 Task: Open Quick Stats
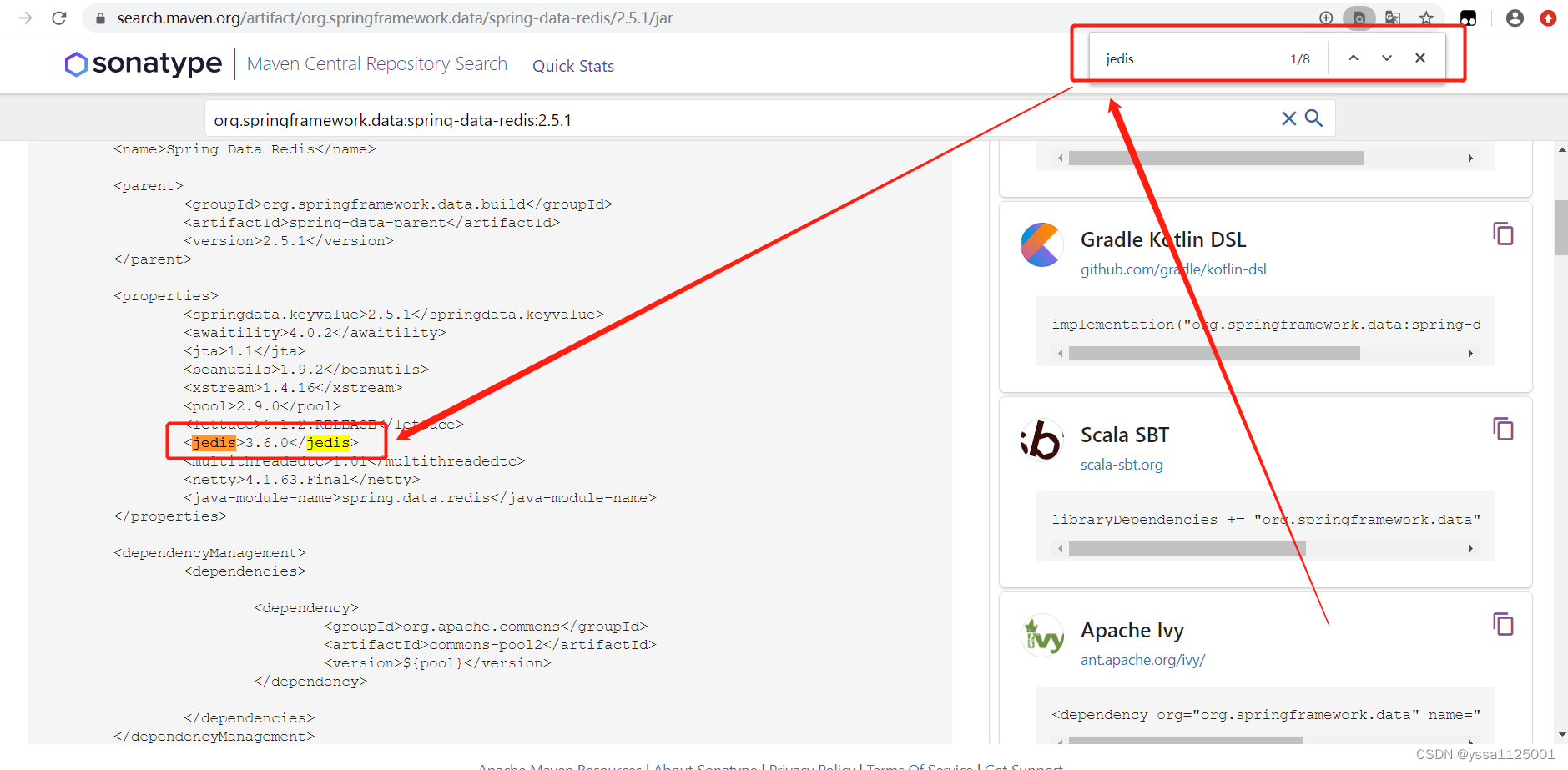[x=572, y=66]
